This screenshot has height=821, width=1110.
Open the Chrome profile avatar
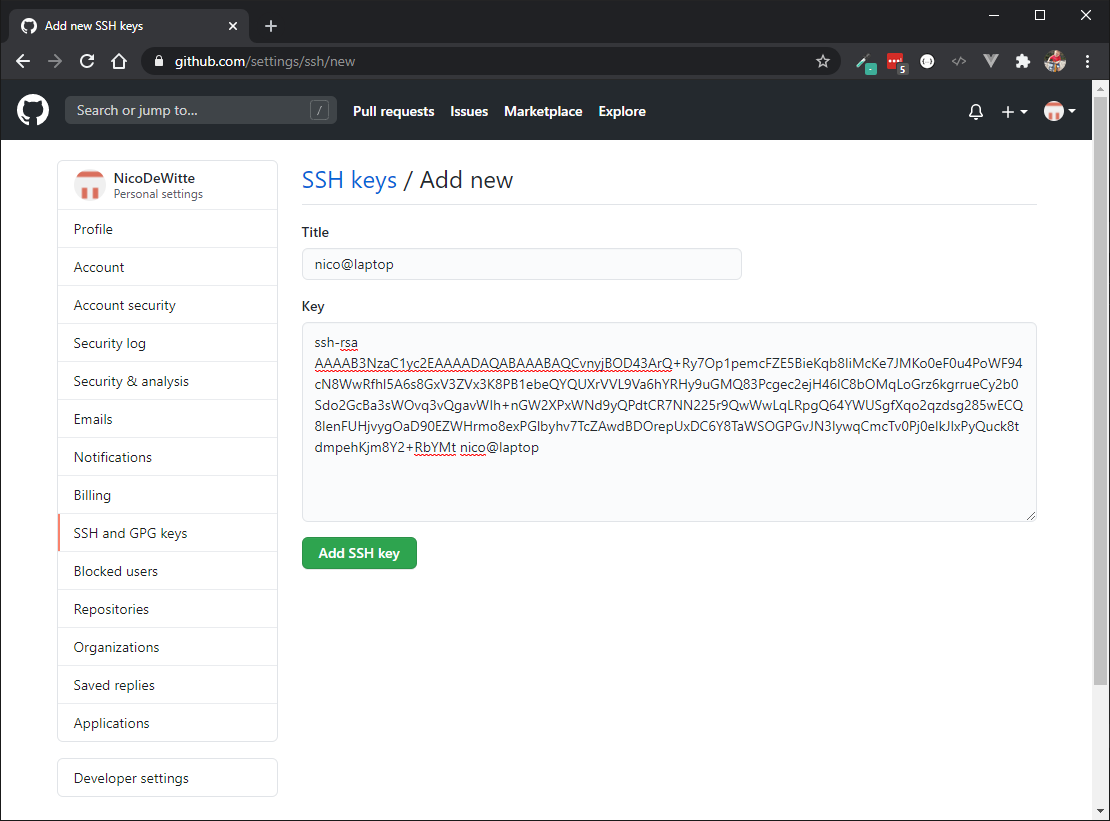pos(1055,62)
